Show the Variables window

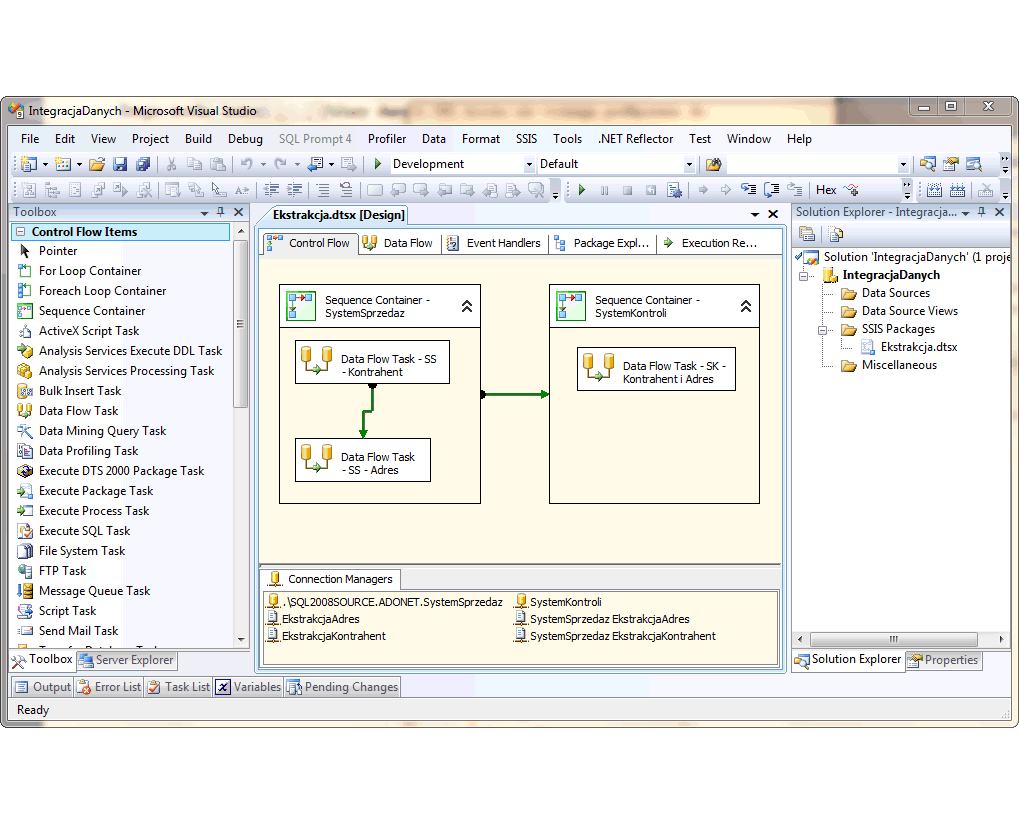[x=248, y=688]
